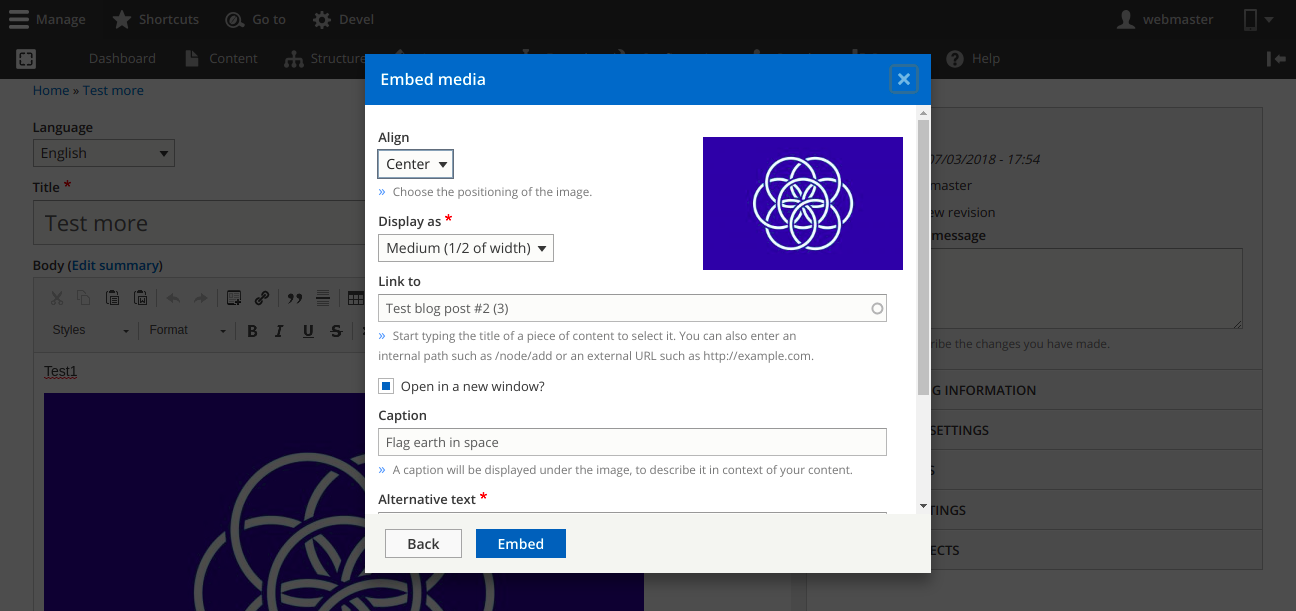The height and width of the screenshot is (611, 1296).
Task: Click the Block quote icon
Action: [295, 298]
